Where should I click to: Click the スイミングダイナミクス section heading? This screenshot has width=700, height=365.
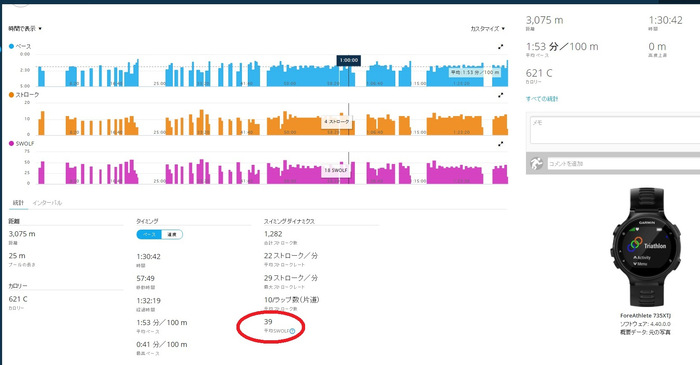tap(289, 221)
